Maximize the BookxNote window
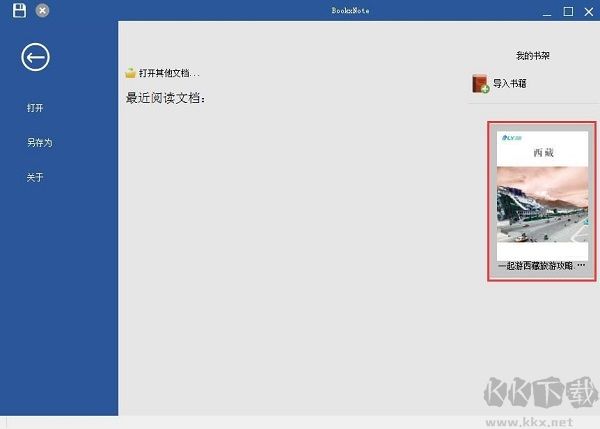The height and width of the screenshot is (429, 600). 568,11
